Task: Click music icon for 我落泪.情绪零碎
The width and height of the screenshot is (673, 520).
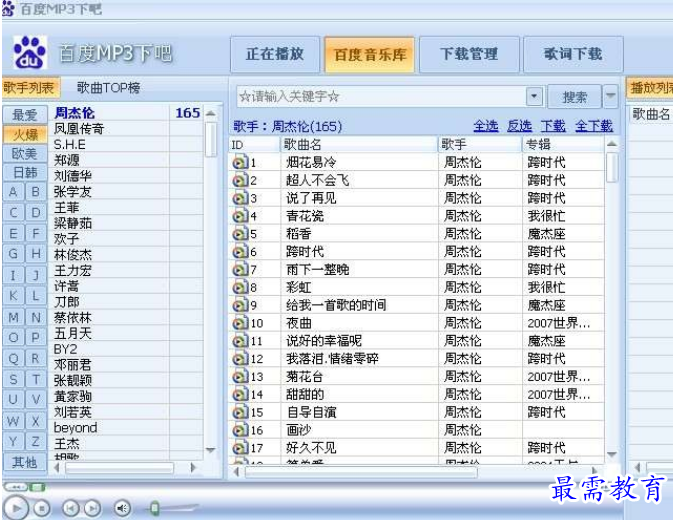Action: coord(240,359)
